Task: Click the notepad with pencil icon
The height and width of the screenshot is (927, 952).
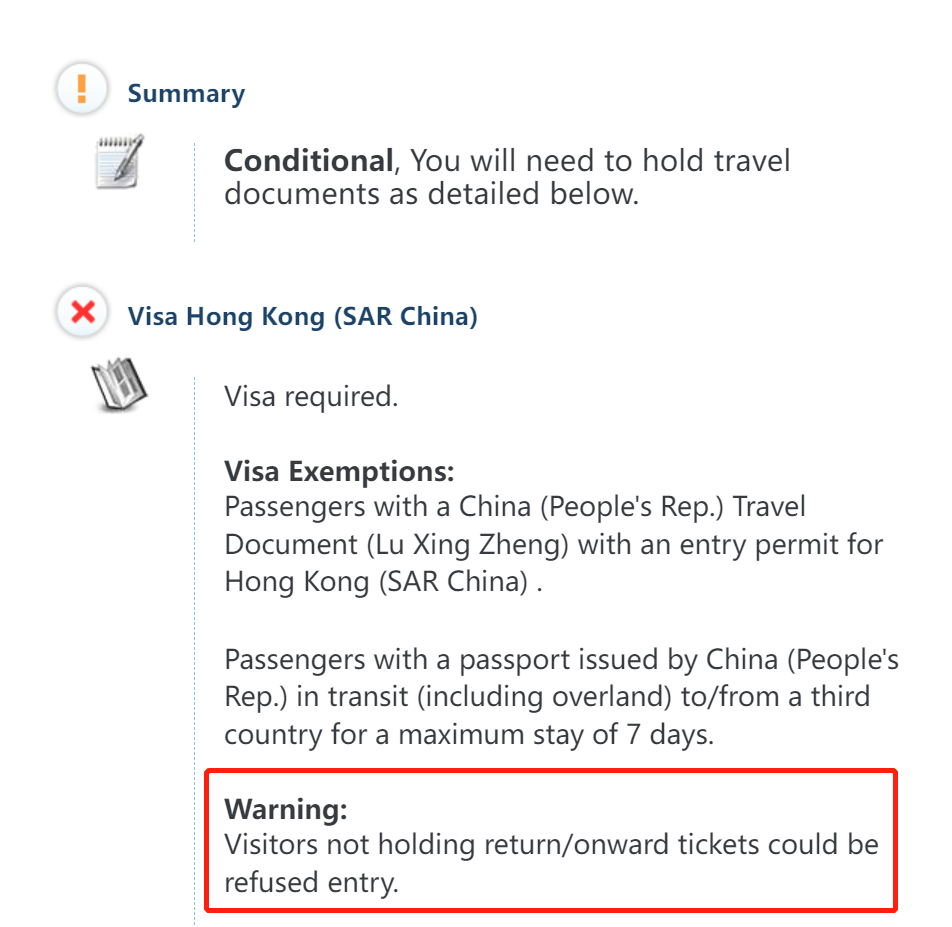Action: point(119,160)
